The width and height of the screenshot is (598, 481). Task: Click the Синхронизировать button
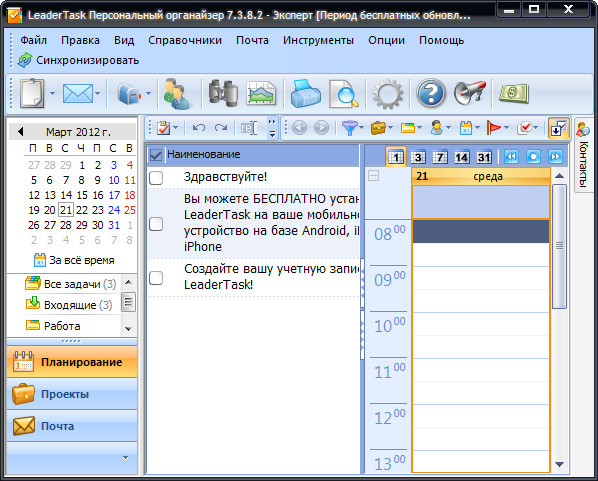coord(79,60)
